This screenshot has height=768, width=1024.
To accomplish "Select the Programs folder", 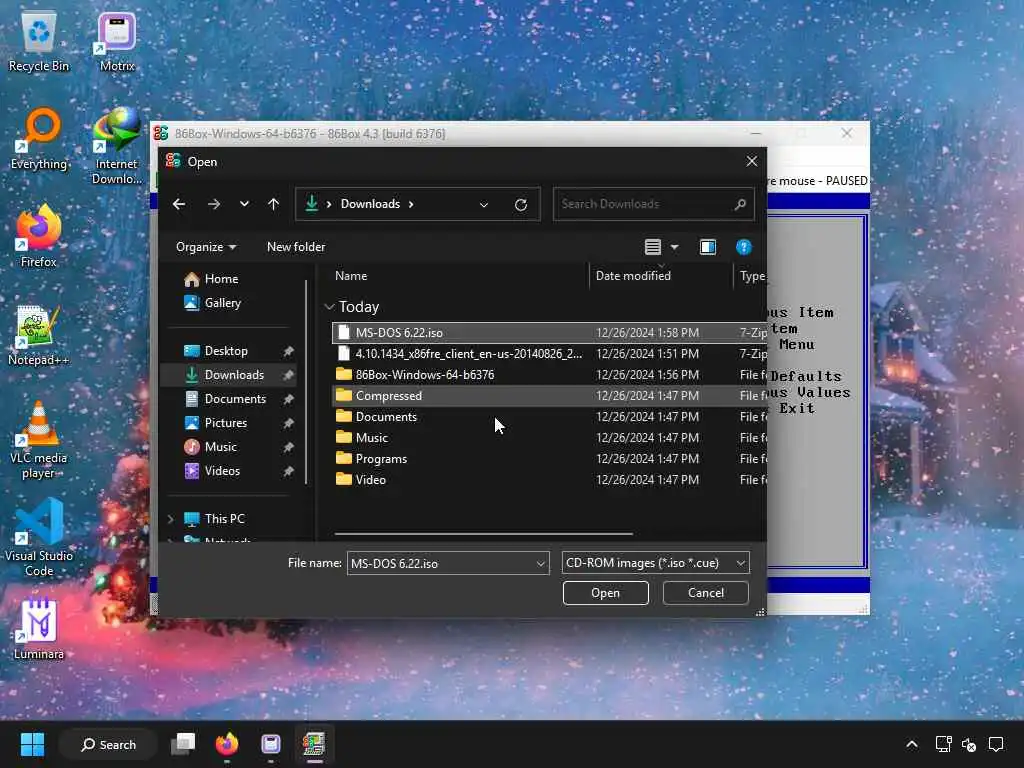I will (x=549, y=458).
